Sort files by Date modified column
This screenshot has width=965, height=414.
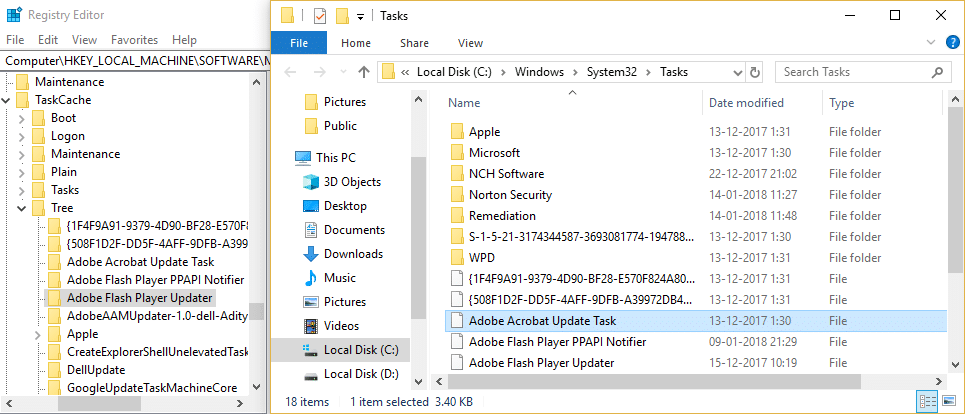[746, 103]
